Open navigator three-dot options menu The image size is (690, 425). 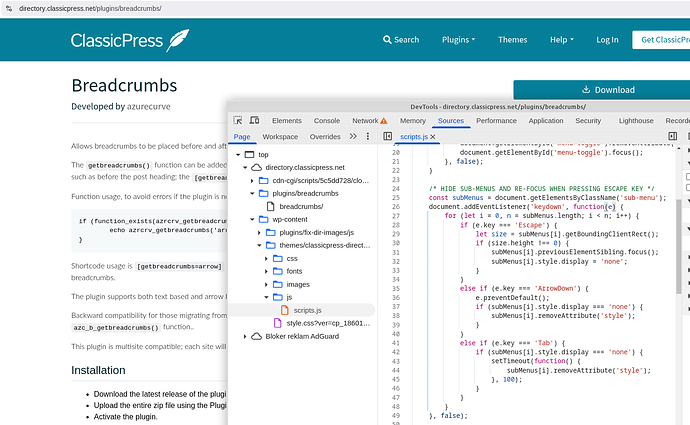368,136
